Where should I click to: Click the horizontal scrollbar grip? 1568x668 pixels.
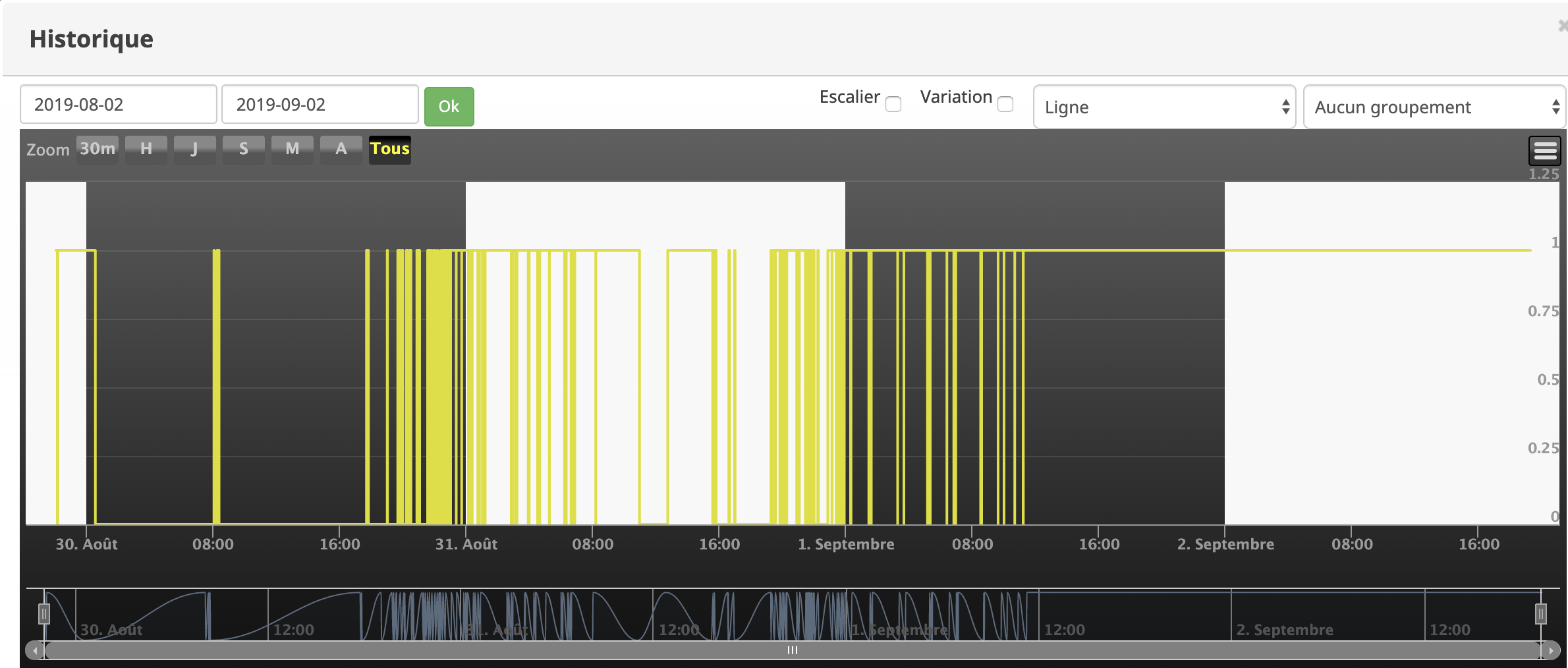click(793, 650)
